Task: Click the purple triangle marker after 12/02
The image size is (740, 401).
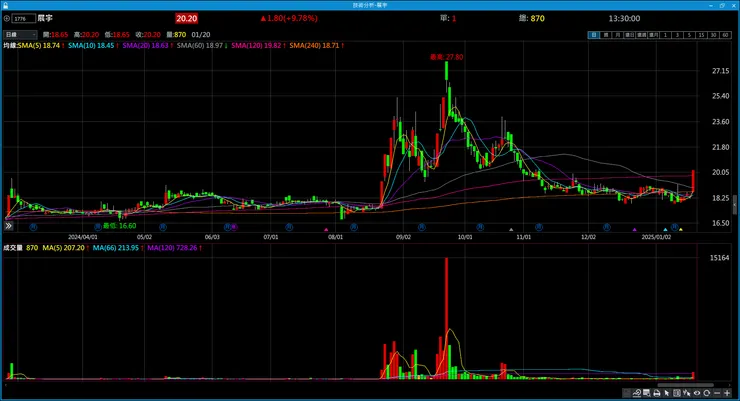Action: 635,230
